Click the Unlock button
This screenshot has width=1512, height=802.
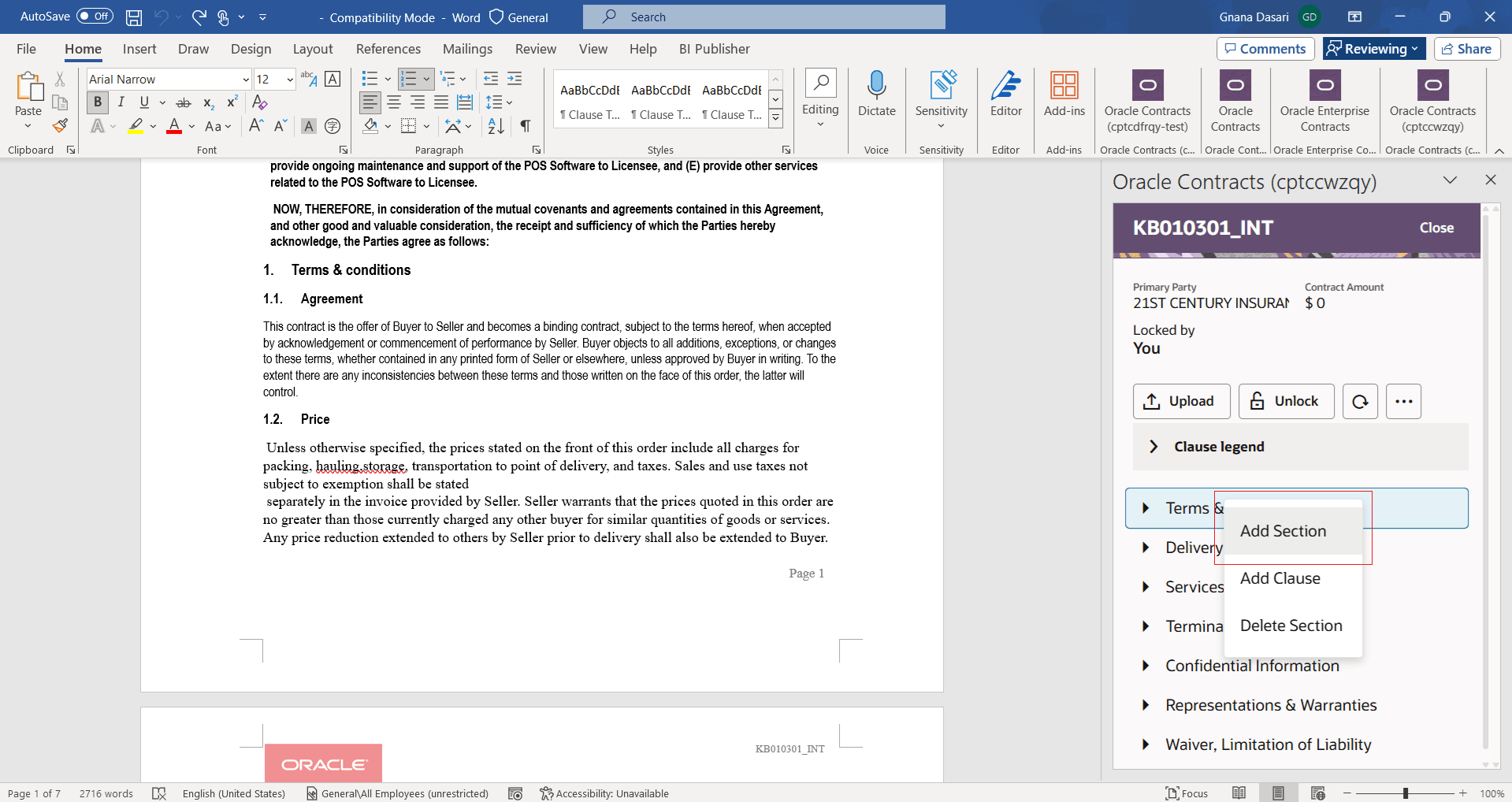pos(1286,402)
